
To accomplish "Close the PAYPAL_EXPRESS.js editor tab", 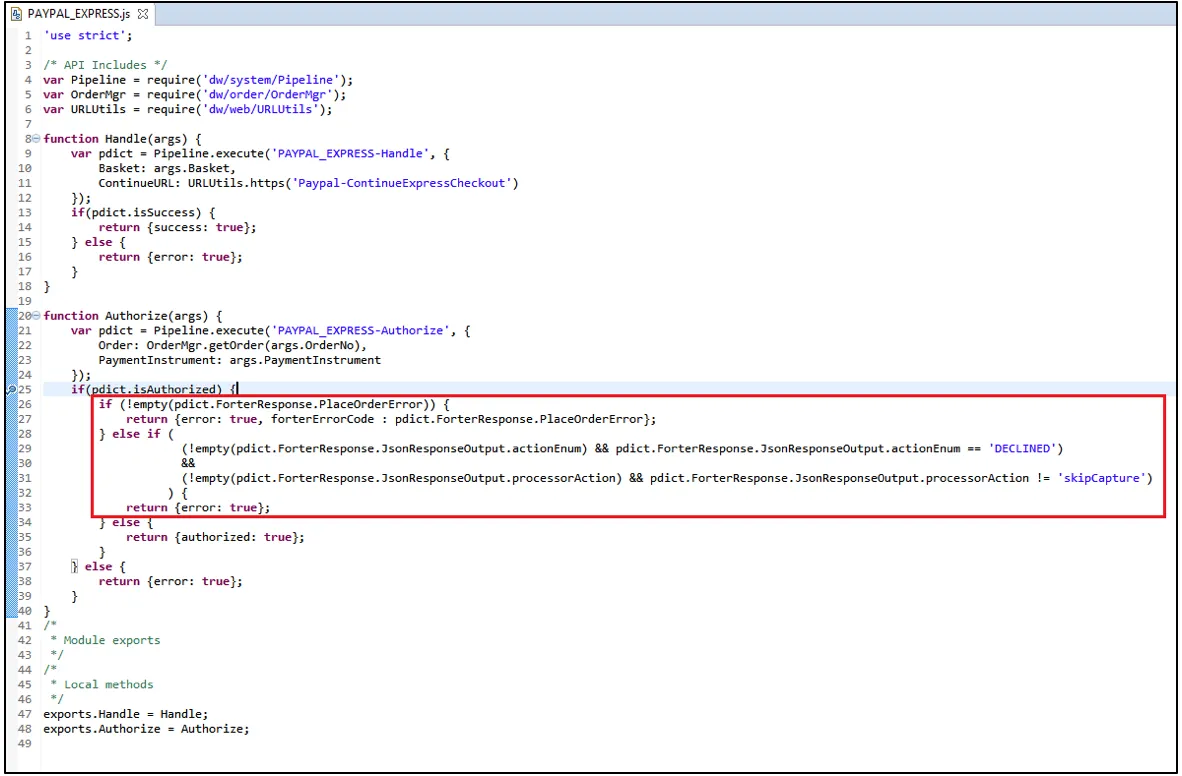I will click(142, 14).
